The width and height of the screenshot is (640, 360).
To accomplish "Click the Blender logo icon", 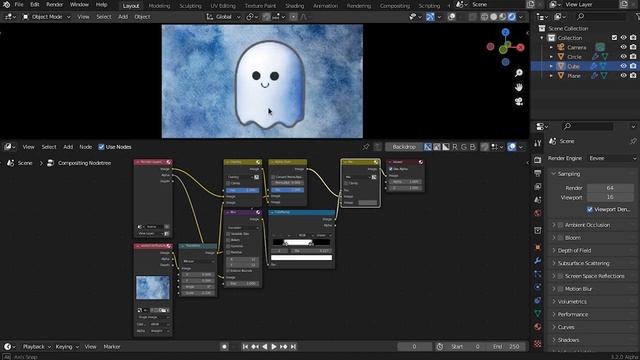I will (7, 5).
